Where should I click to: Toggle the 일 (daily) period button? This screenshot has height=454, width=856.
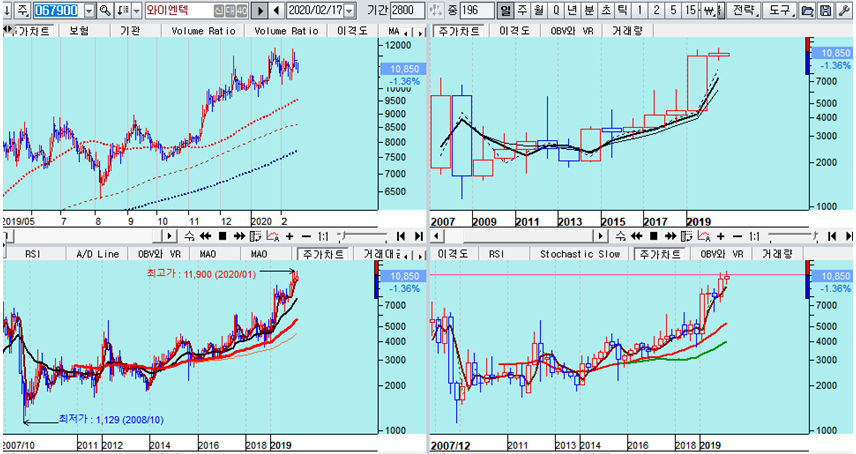click(x=505, y=10)
